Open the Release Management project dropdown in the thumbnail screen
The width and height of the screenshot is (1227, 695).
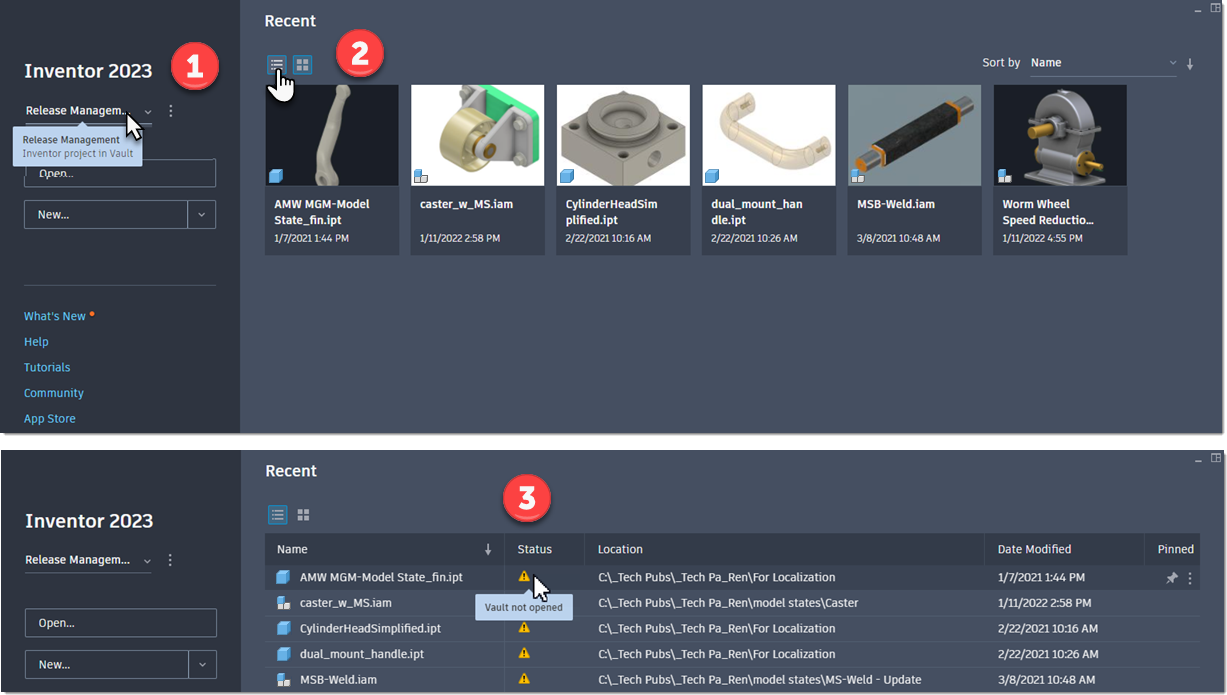[89, 111]
